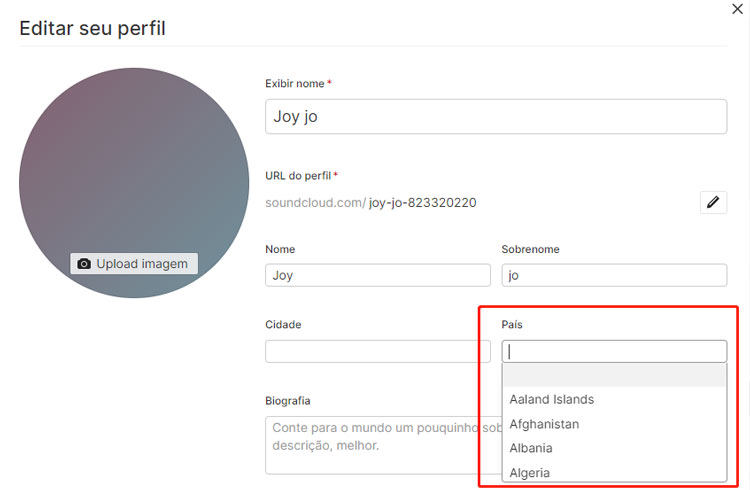This screenshot has height=490, width=750.
Task: Click the "Exibir nome" field label
Action: (x=294, y=84)
